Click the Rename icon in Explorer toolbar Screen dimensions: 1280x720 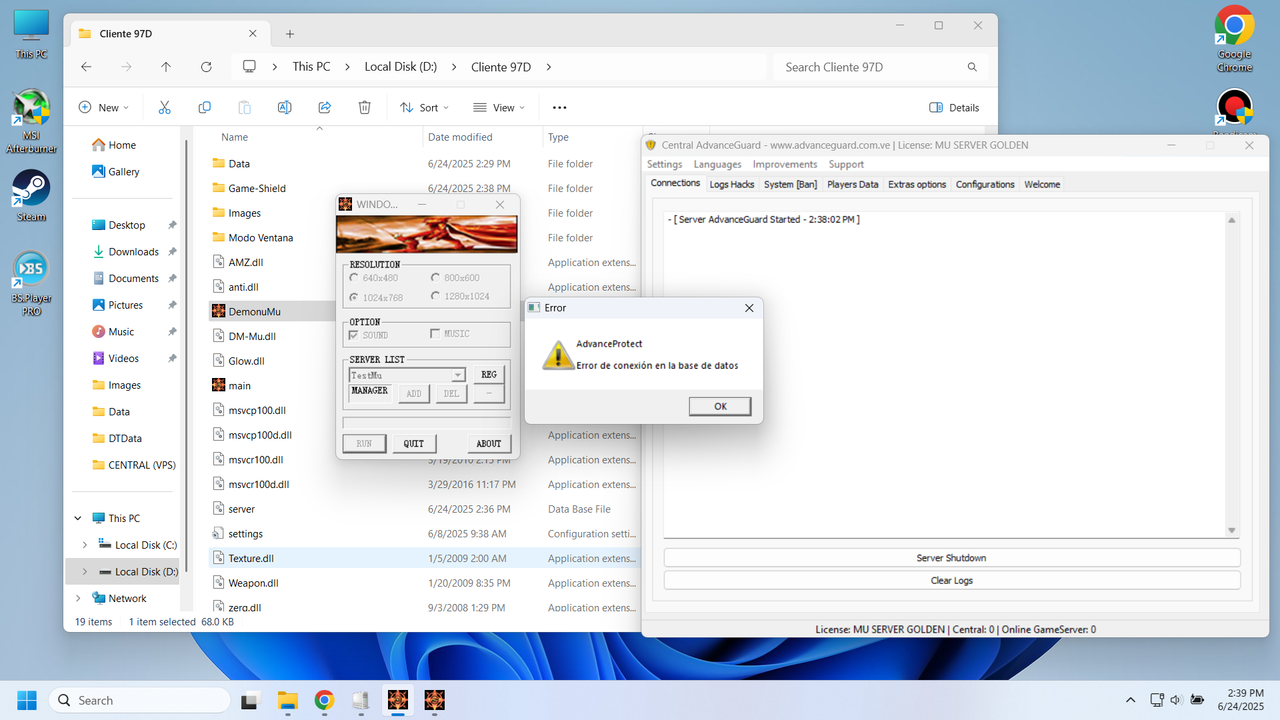coord(285,107)
